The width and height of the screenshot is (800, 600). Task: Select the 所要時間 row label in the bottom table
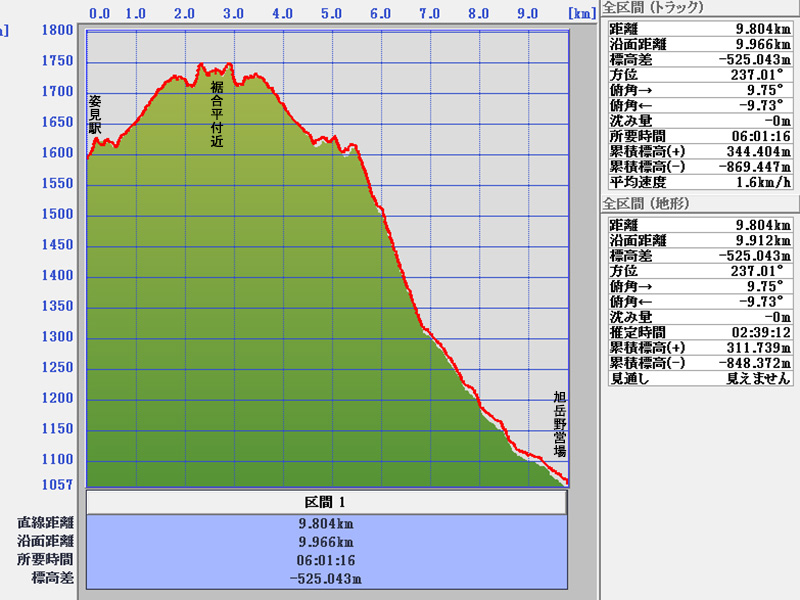[45, 559]
